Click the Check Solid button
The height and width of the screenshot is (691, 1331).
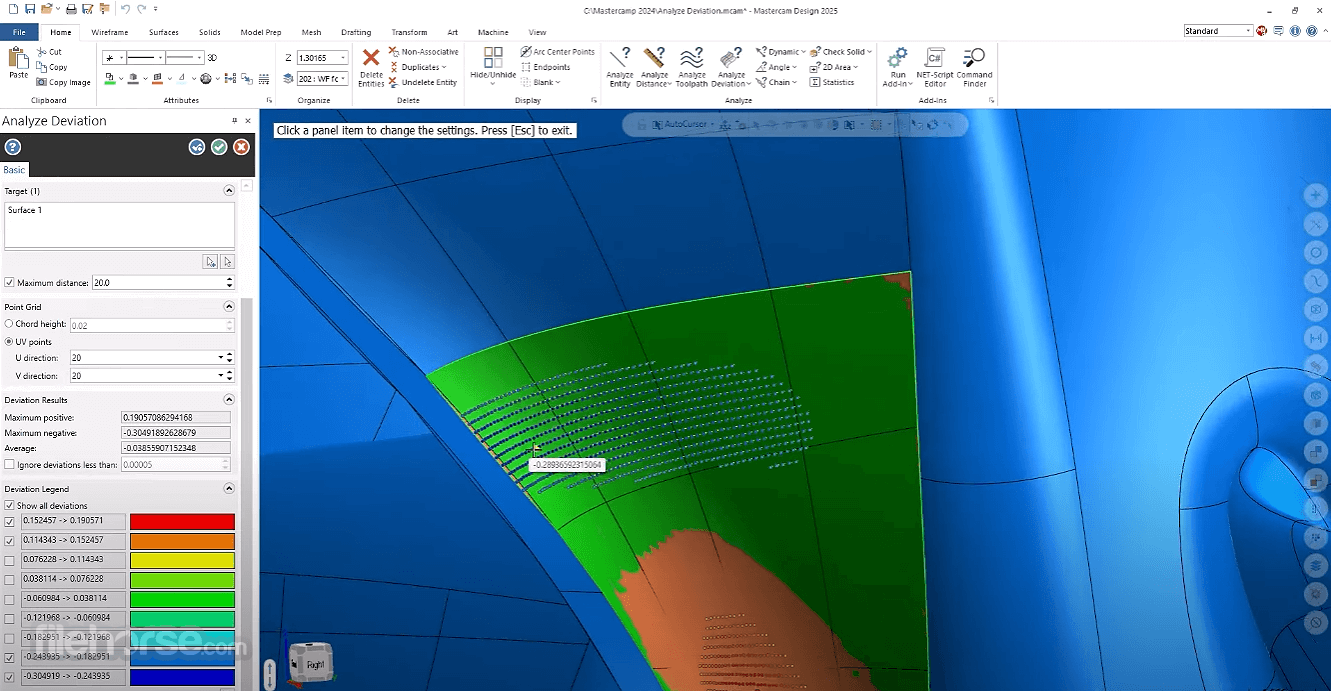[841, 51]
